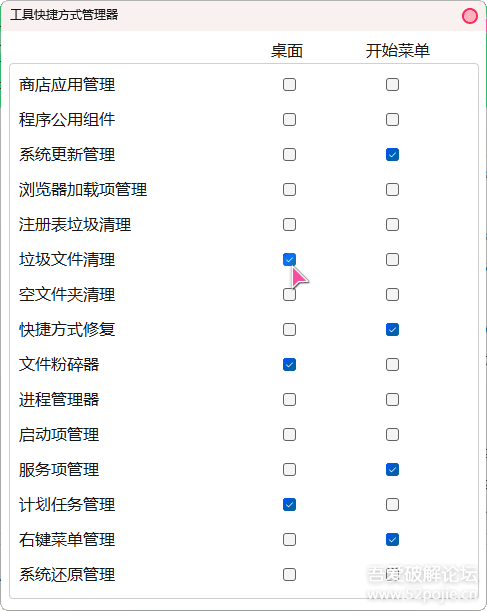Check desktop box for 程序公用组件
This screenshot has height=611, width=487.
click(289, 120)
